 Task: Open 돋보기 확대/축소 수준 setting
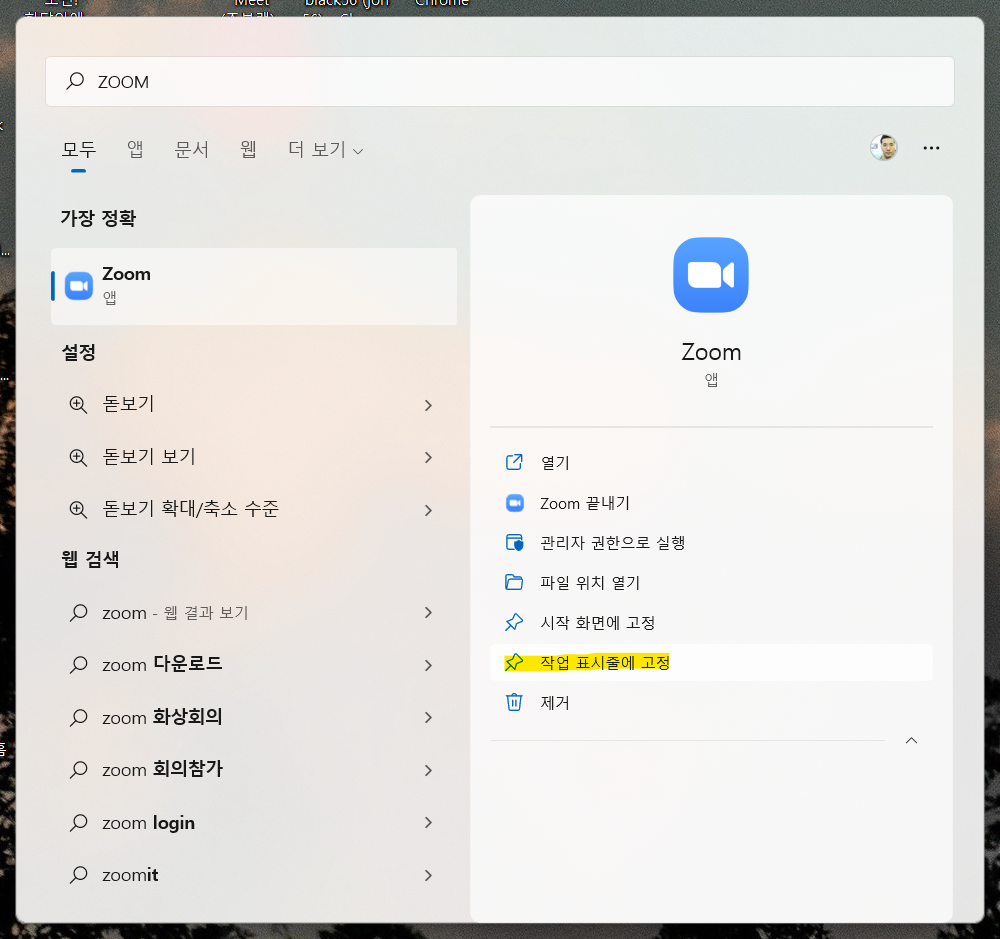pos(254,509)
